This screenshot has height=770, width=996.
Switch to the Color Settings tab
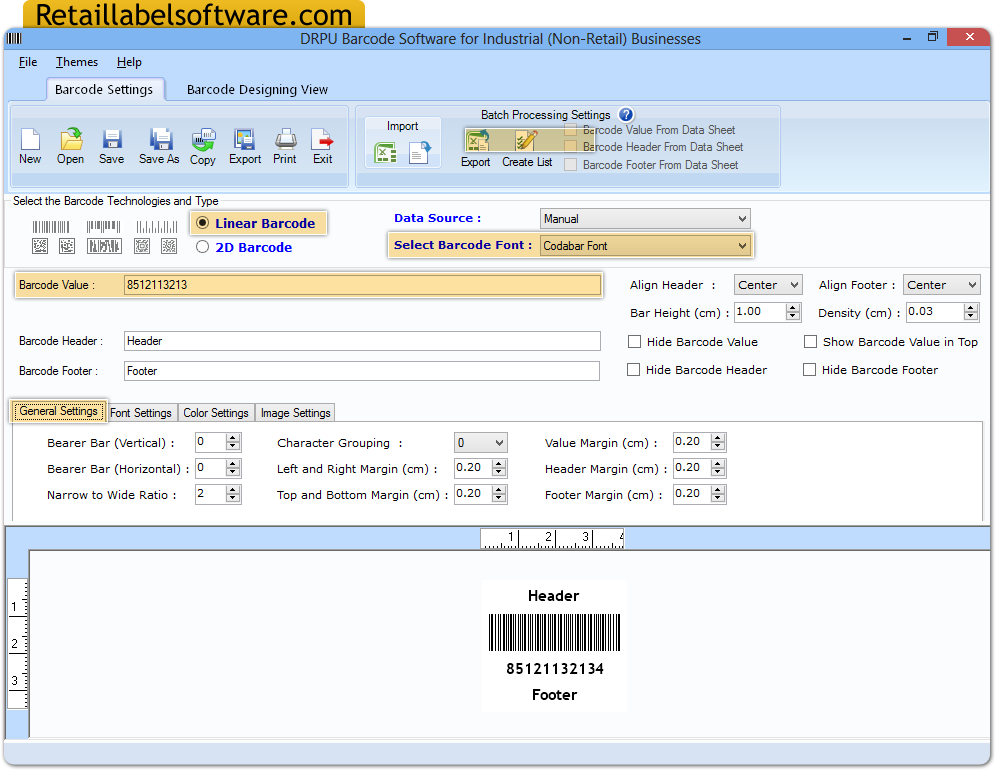click(215, 412)
